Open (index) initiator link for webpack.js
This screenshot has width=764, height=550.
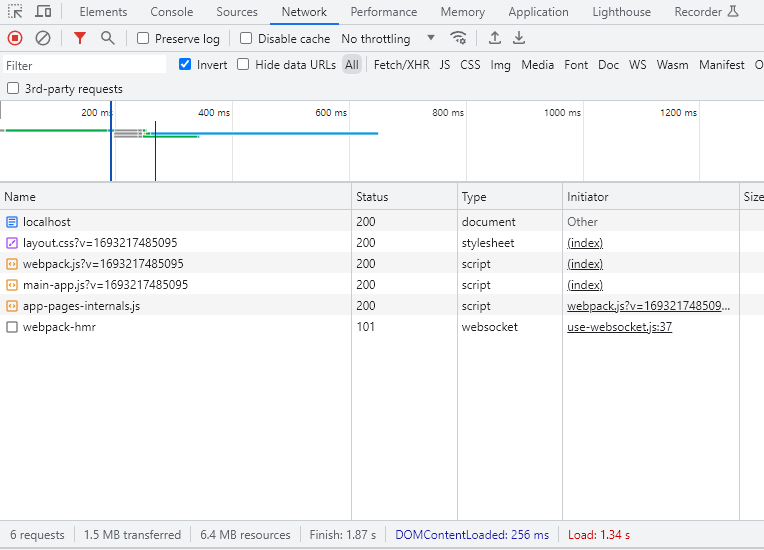tap(585, 264)
